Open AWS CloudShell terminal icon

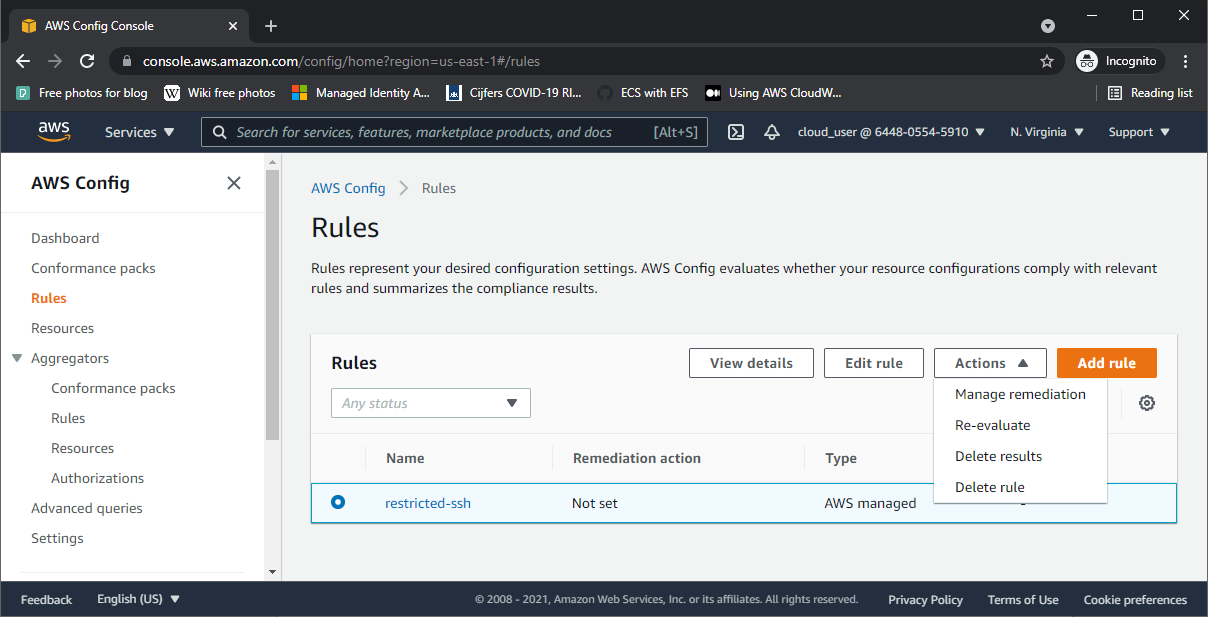pos(736,132)
